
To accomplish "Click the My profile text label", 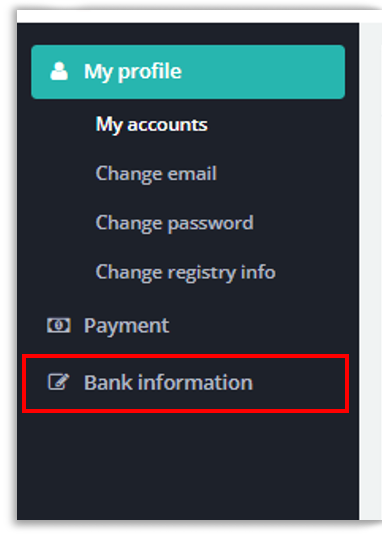I will [133, 72].
